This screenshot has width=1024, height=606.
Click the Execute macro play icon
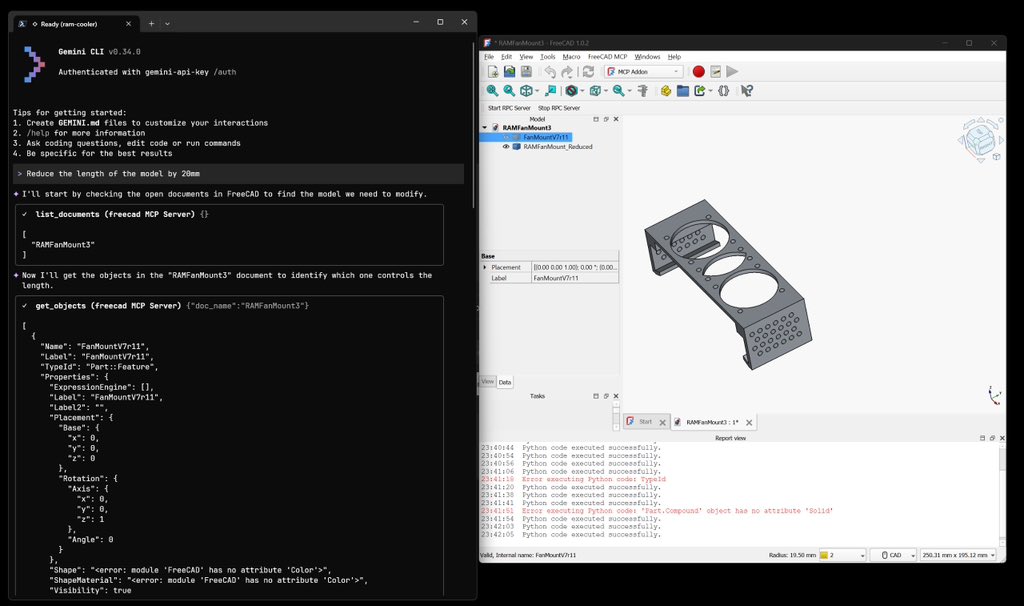[x=732, y=72]
